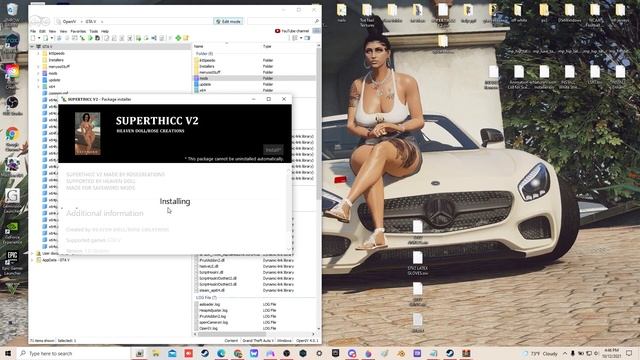Open the Tools menu in OpenIV
Screen dimensions: 640x360
pyautogui.click(x=93, y=31)
